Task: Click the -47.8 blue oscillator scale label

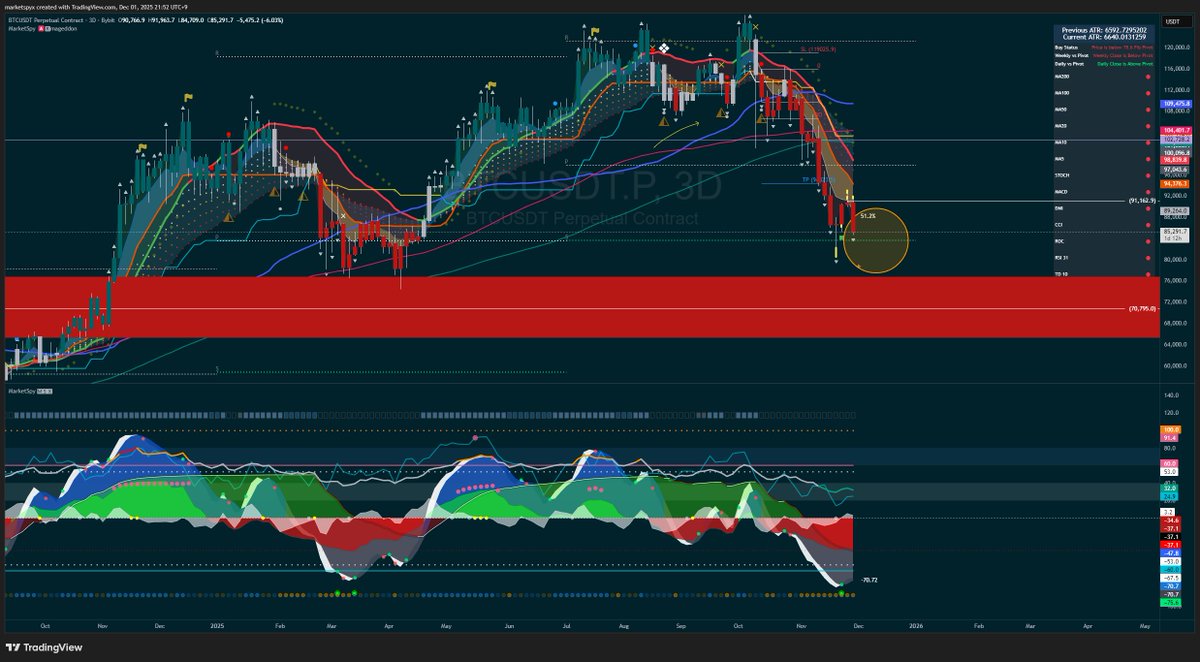Action: 1171,553
